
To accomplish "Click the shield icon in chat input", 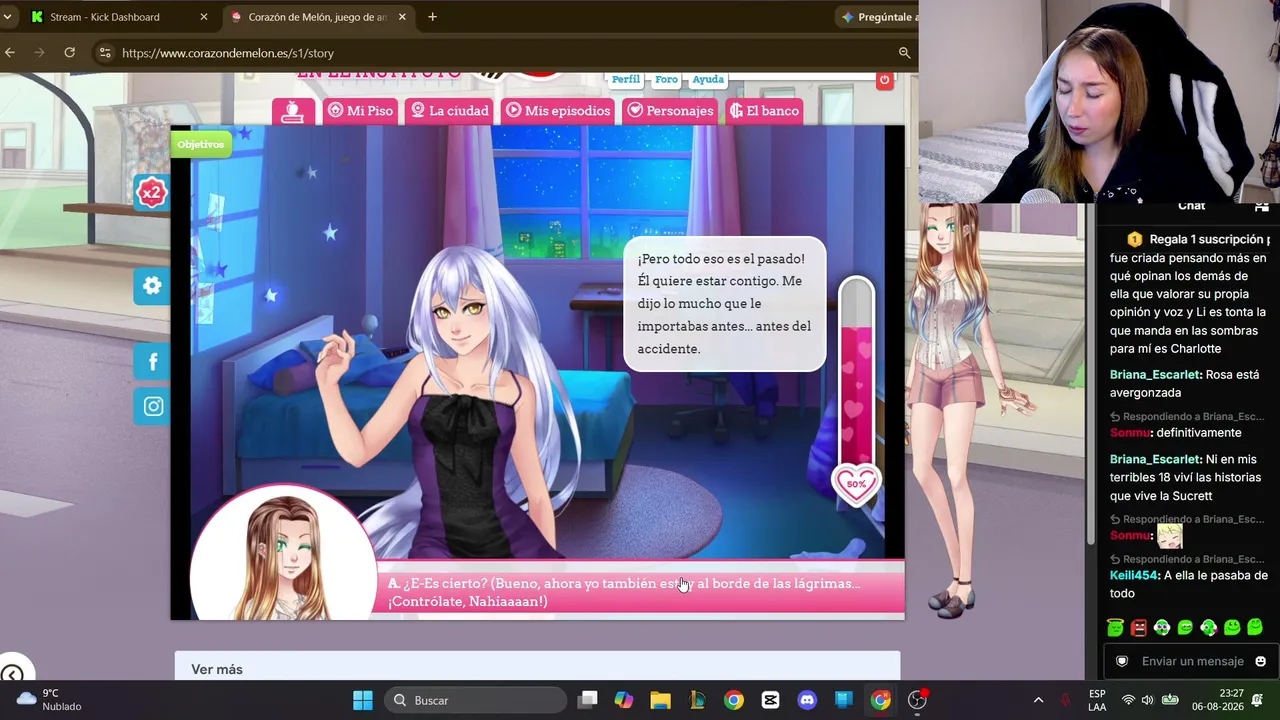I will coord(1122,661).
